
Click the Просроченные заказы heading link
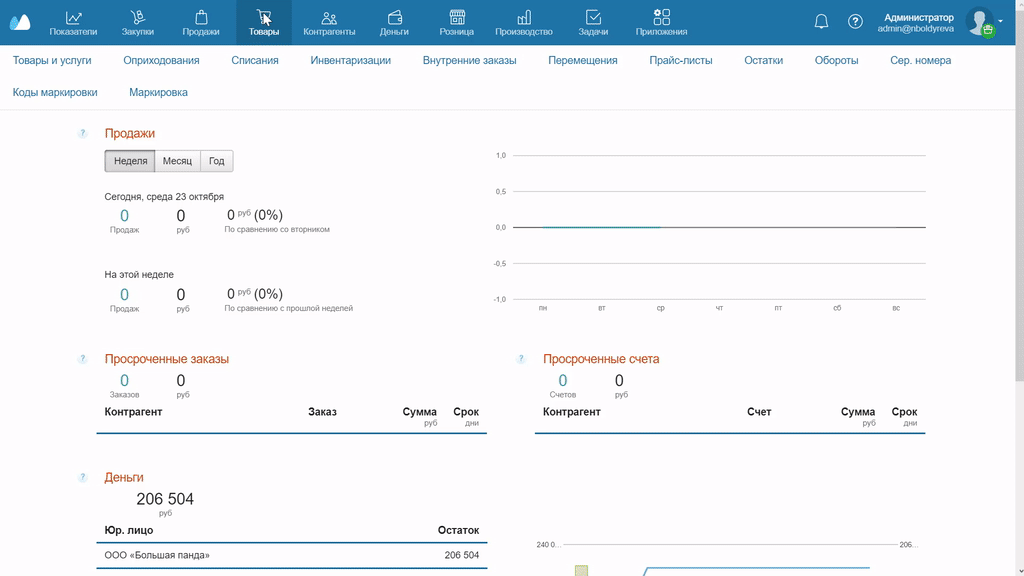(166, 359)
